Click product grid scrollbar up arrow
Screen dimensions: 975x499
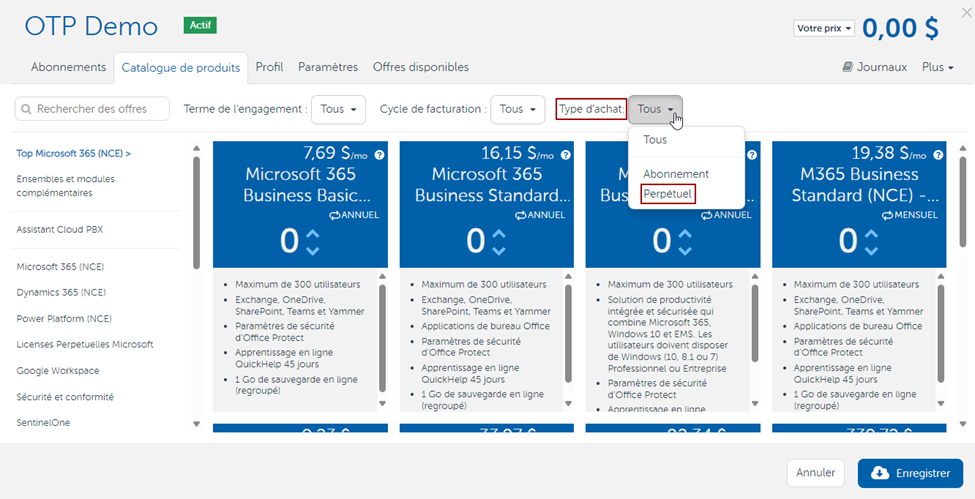(x=963, y=148)
